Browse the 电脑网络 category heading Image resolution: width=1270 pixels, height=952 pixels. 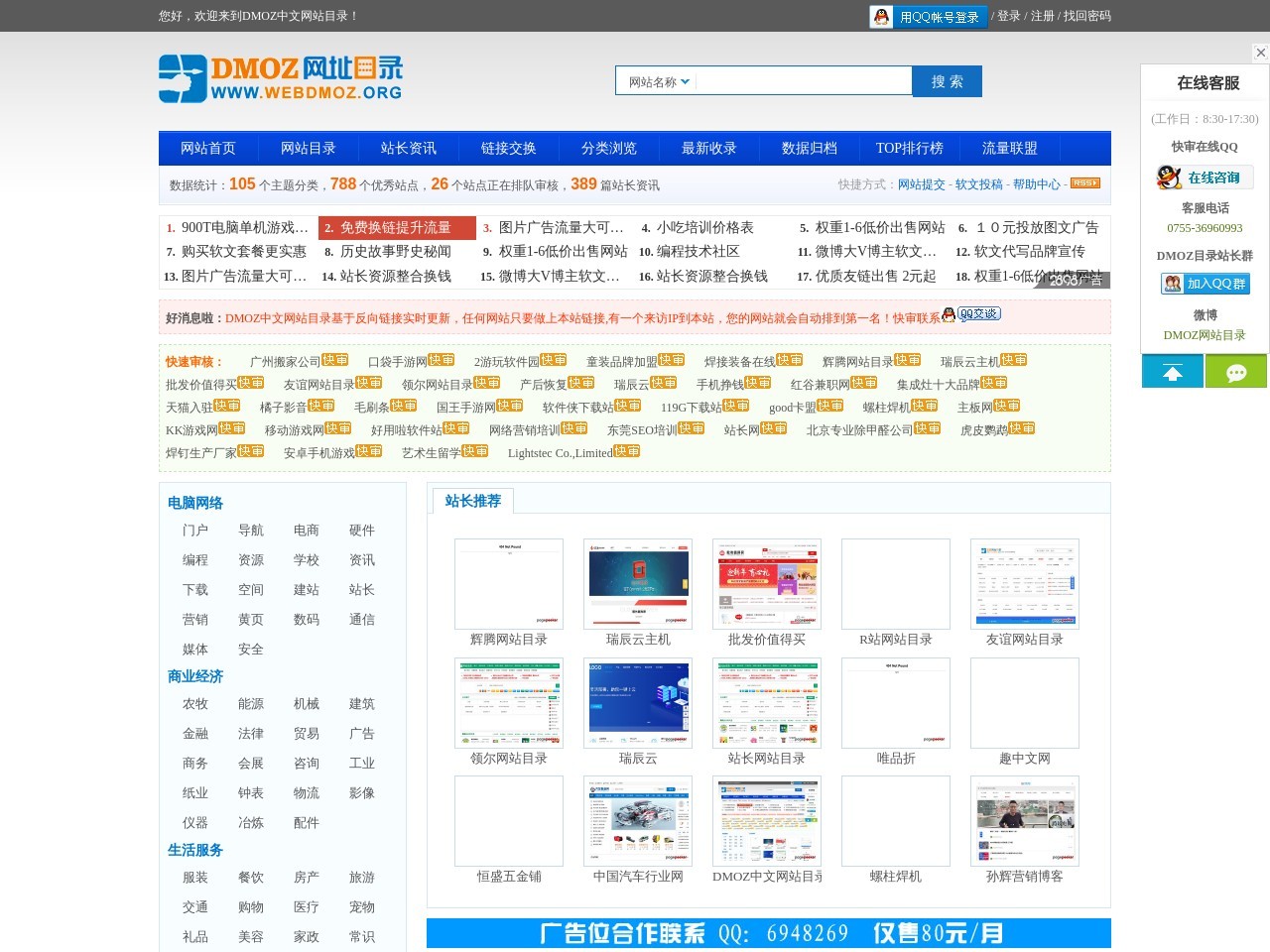pyautogui.click(x=194, y=503)
